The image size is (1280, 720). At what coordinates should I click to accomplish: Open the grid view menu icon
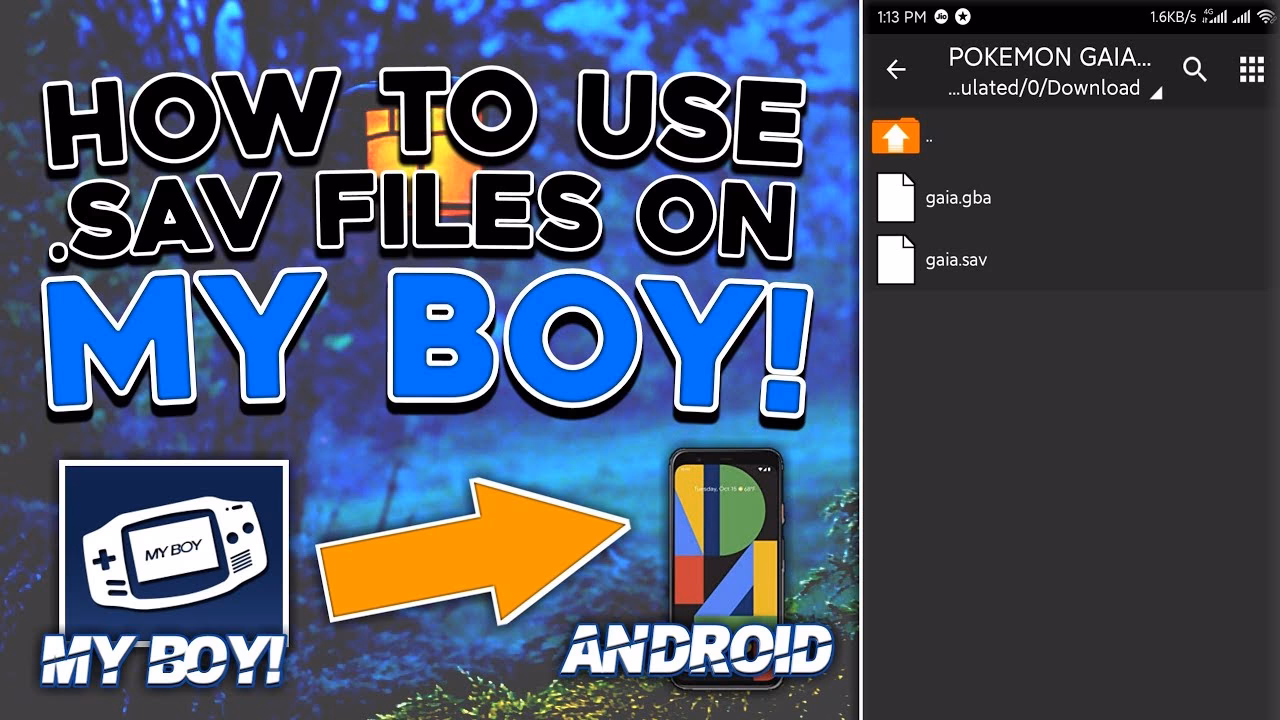(x=1251, y=69)
